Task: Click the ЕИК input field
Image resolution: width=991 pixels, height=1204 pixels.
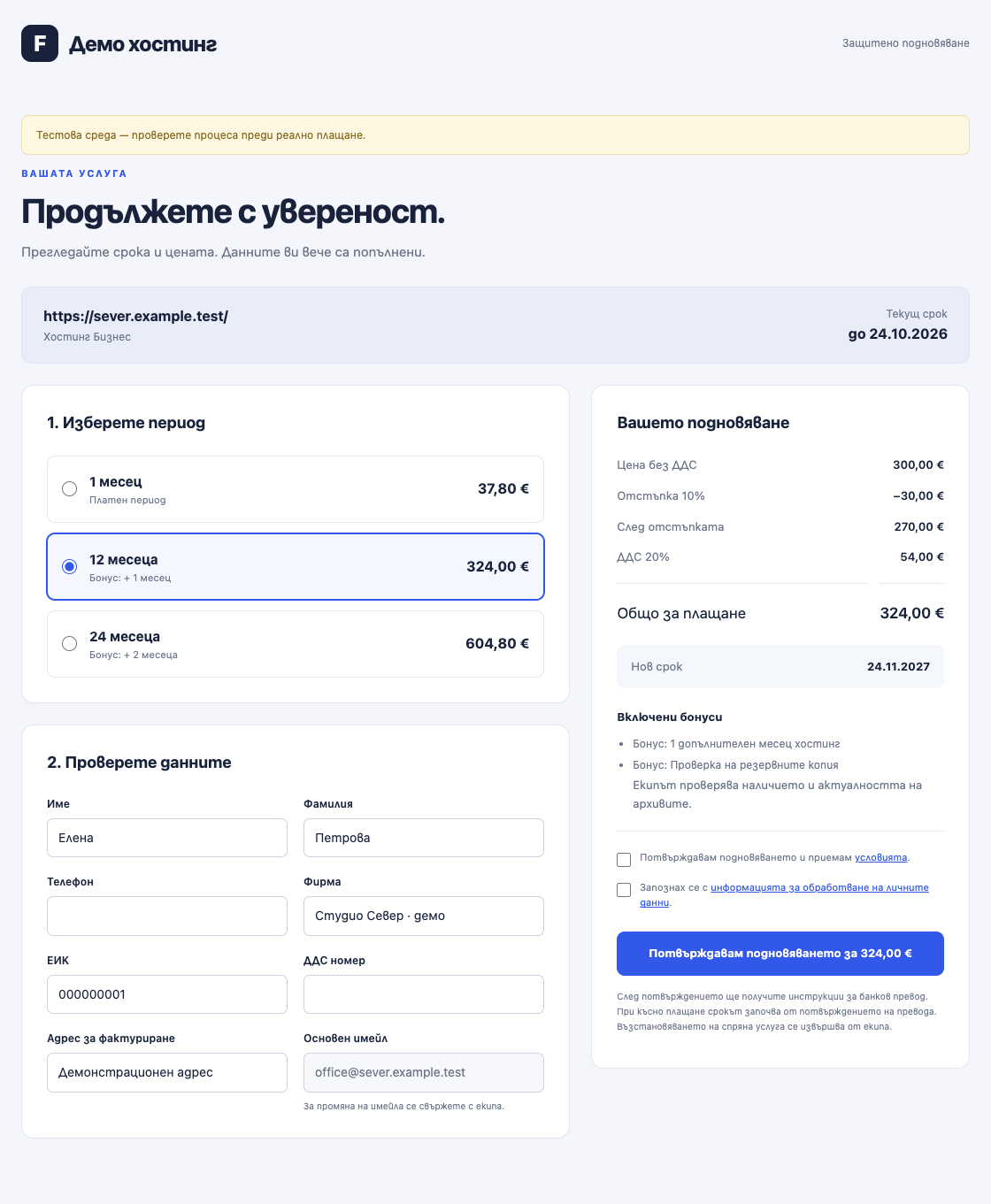Action: click(x=167, y=994)
